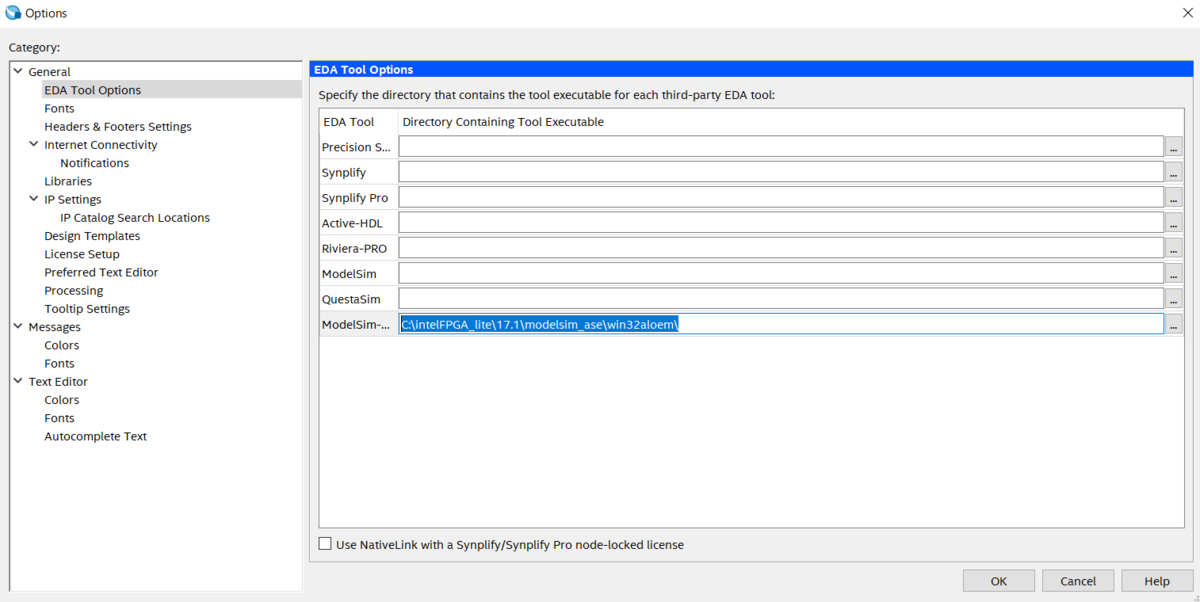The width and height of the screenshot is (1200, 602).
Task: Open Tooltip Settings
Action: point(87,309)
